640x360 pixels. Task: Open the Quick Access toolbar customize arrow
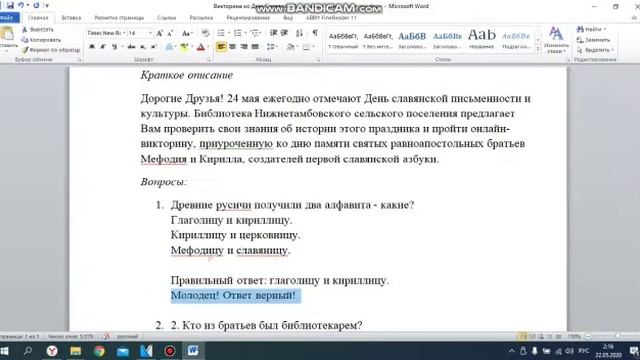(47, 6)
